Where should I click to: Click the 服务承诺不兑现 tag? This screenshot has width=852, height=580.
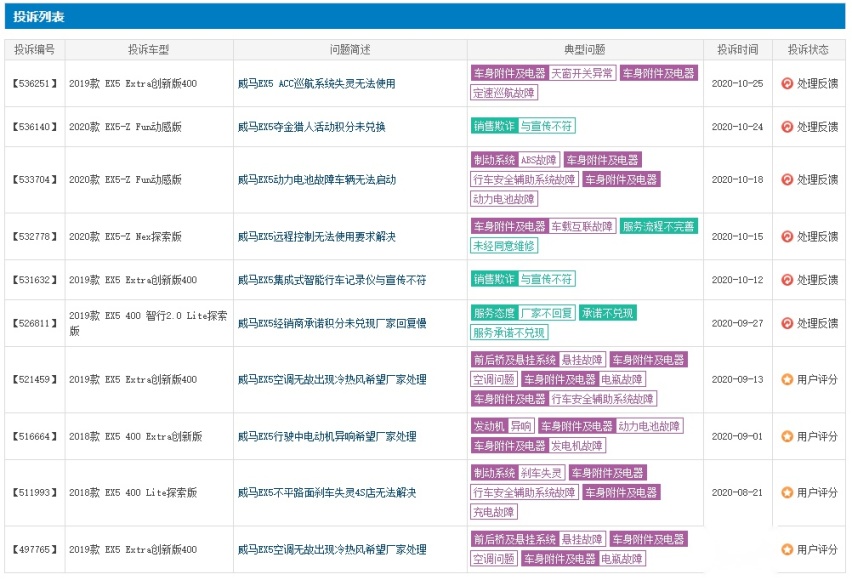click(x=509, y=333)
